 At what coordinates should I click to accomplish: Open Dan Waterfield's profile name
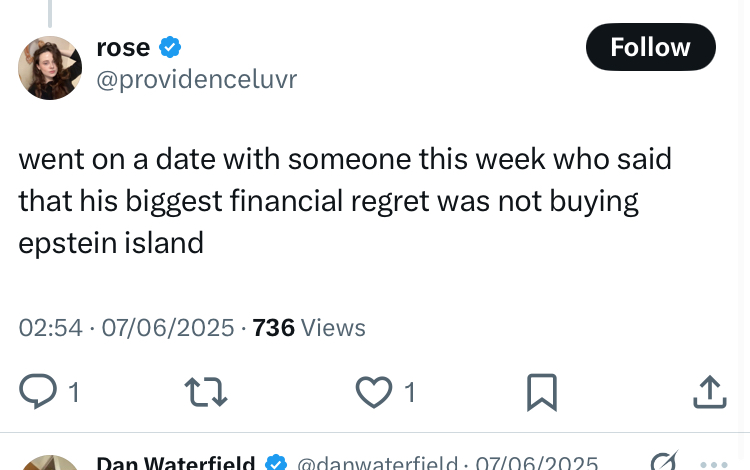pos(176,463)
